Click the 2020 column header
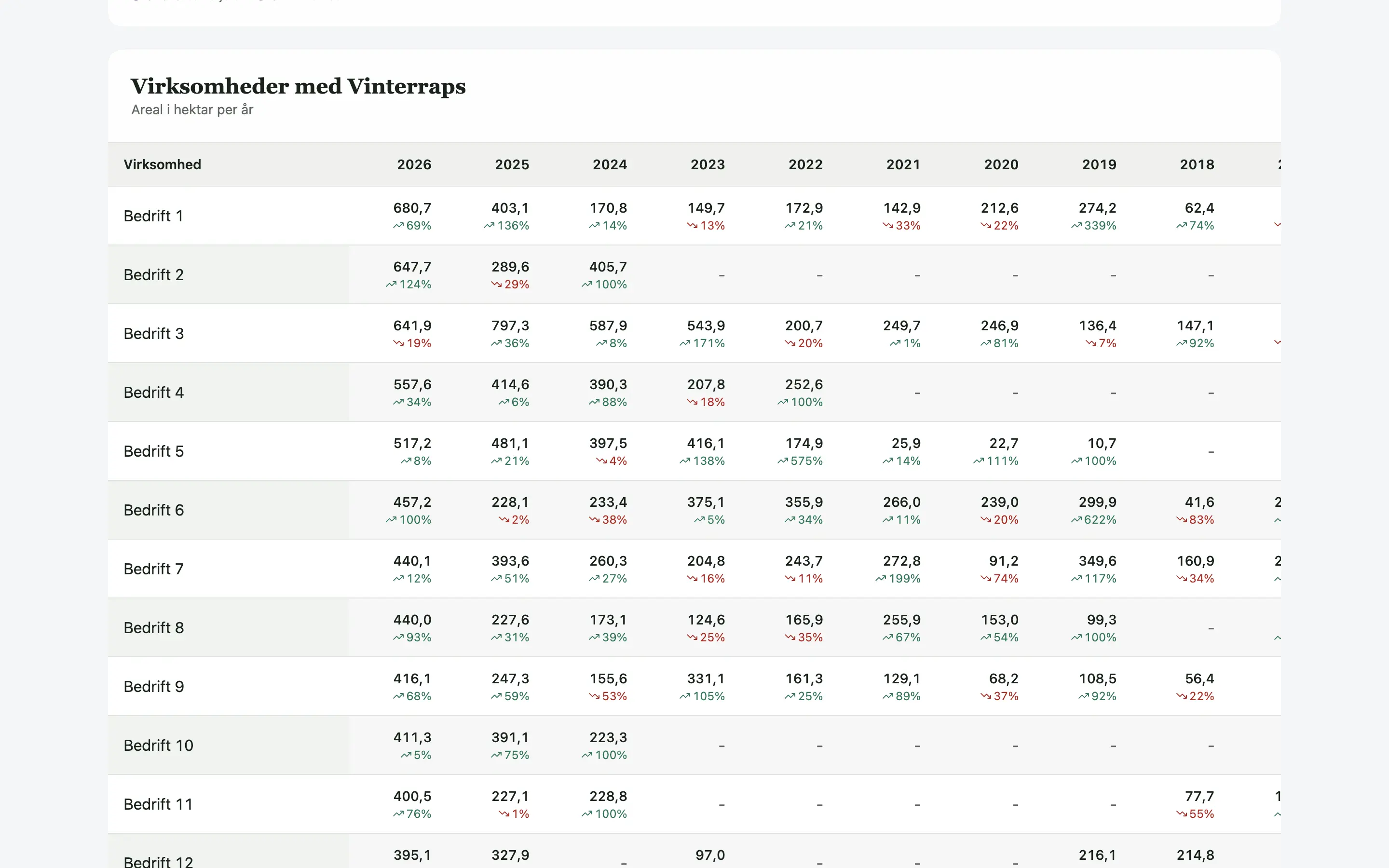This screenshot has width=1389, height=868. coord(1001,165)
